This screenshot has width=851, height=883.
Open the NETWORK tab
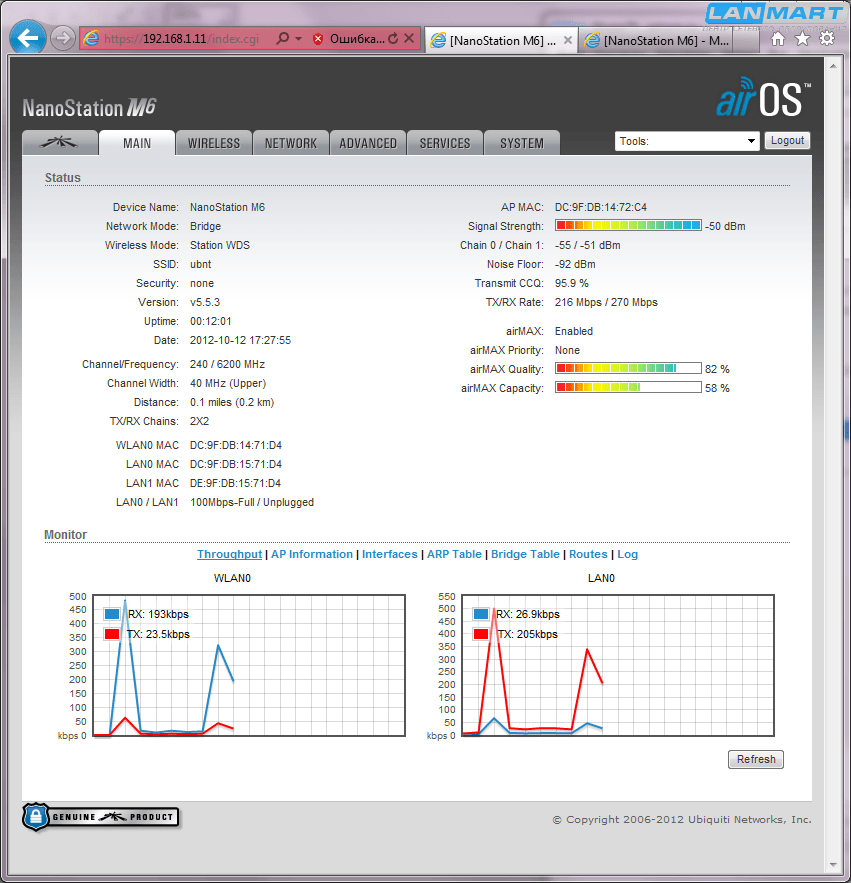[x=291, y=143]
